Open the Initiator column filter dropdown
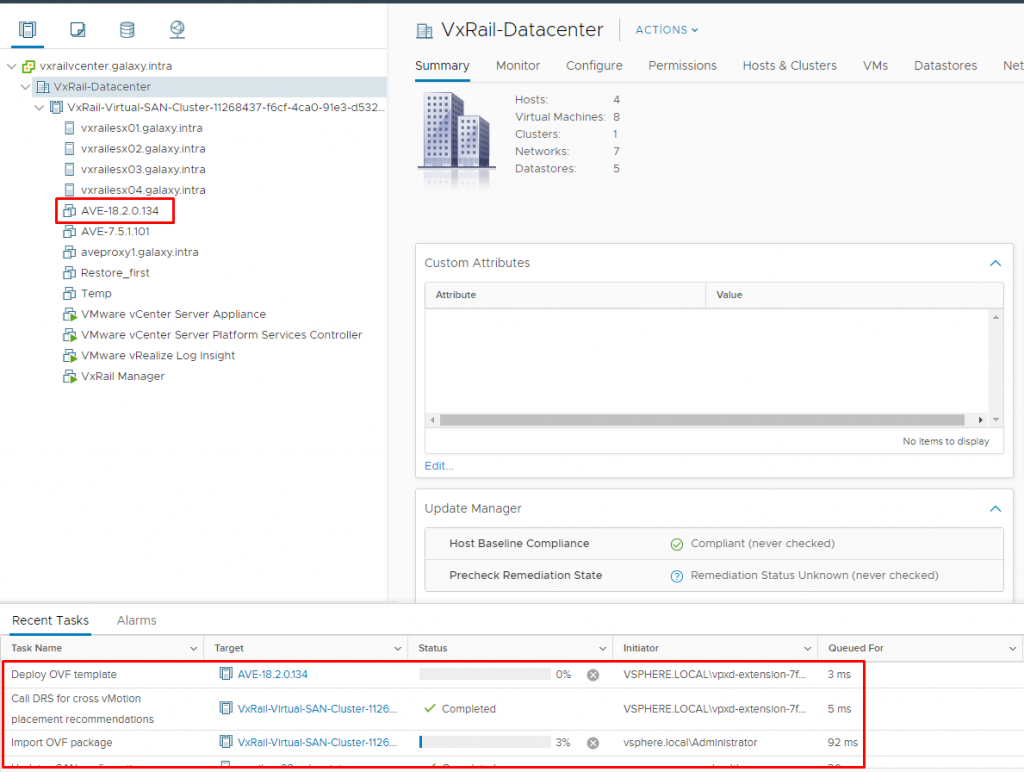 [808, 649]
